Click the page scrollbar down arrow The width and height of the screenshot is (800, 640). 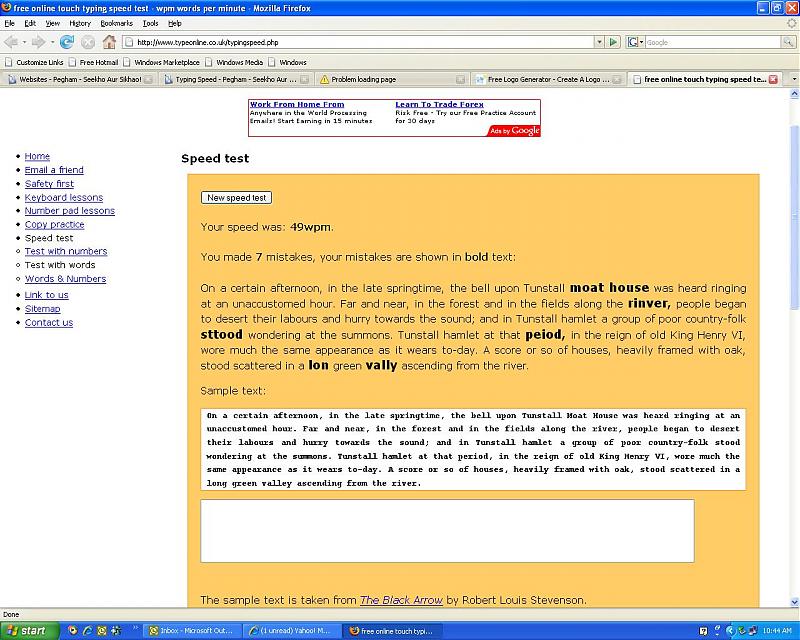click(794, 602)
